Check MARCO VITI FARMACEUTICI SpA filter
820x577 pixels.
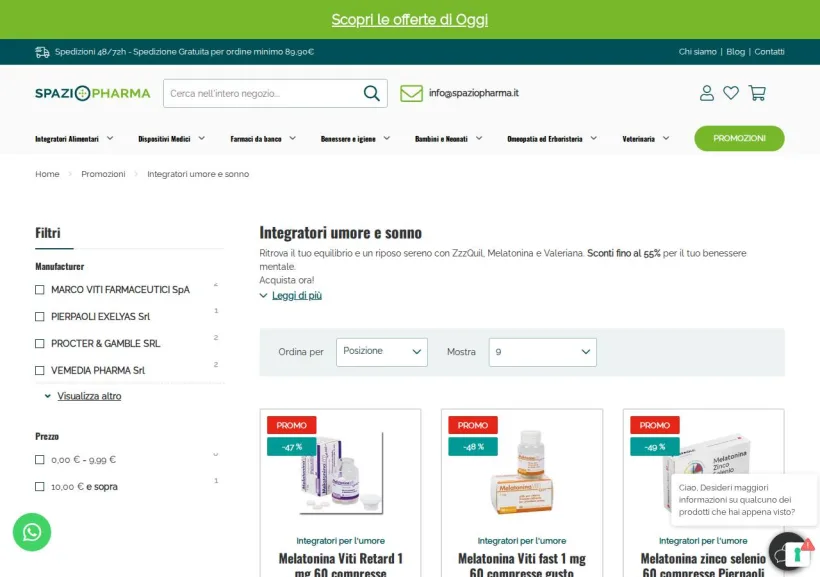40,290
